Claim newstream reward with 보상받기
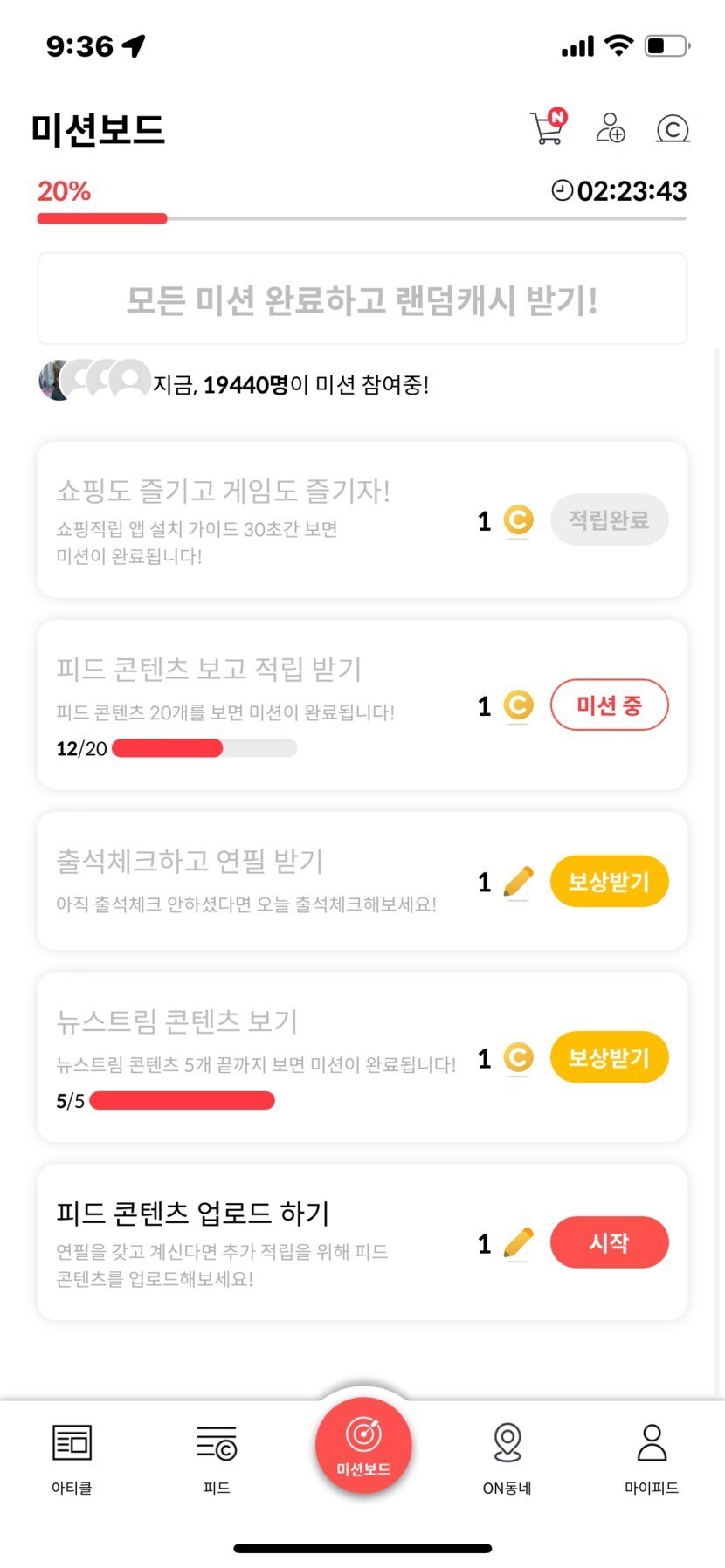 pyautogui.click(x=609, y=1058)
